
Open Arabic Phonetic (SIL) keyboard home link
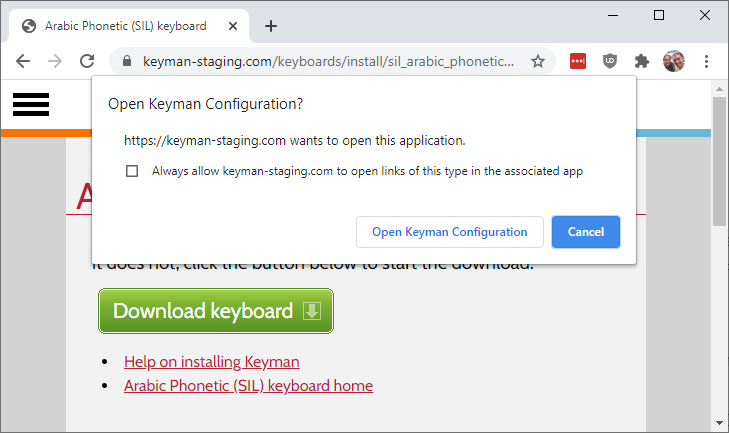(248, 386)
